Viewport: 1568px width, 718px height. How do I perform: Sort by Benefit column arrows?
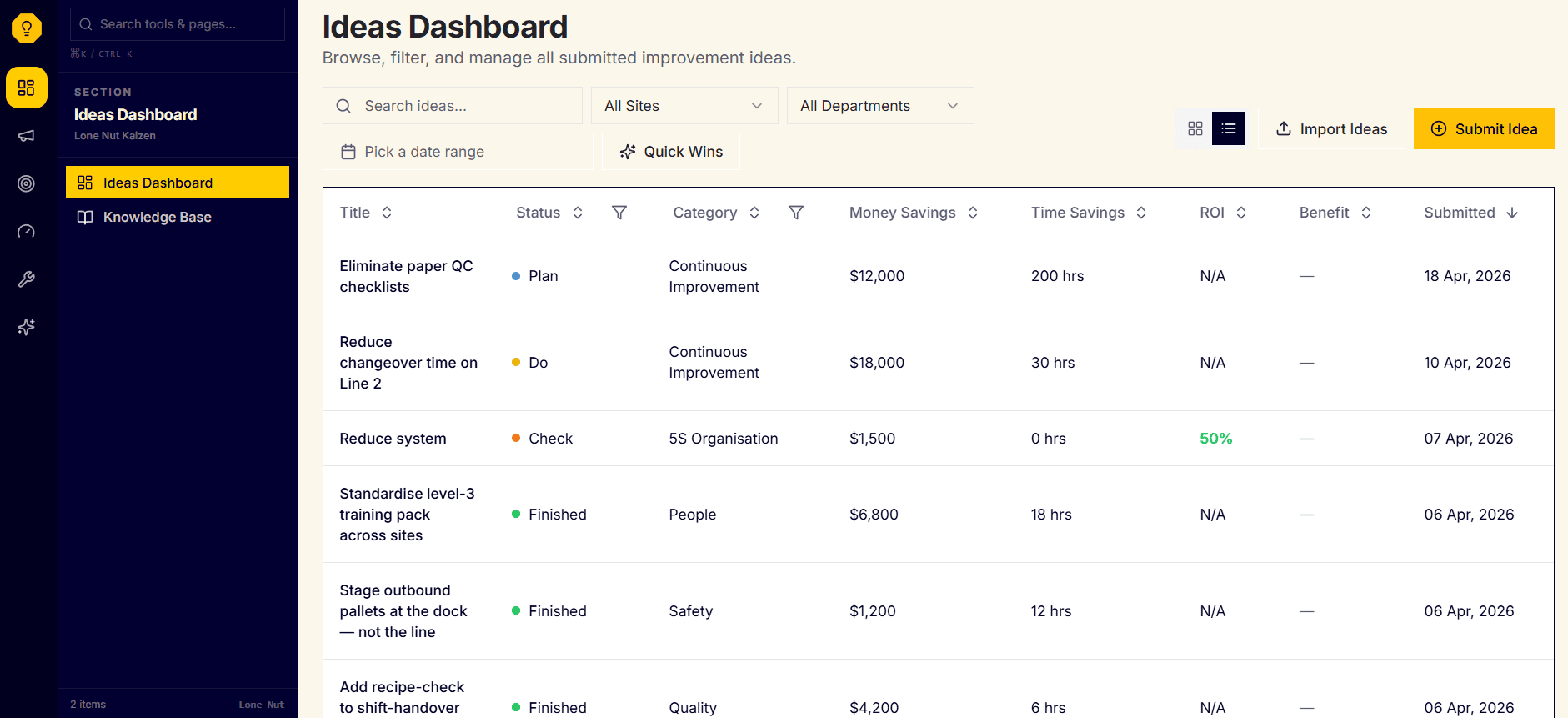tap(1366, 213)
